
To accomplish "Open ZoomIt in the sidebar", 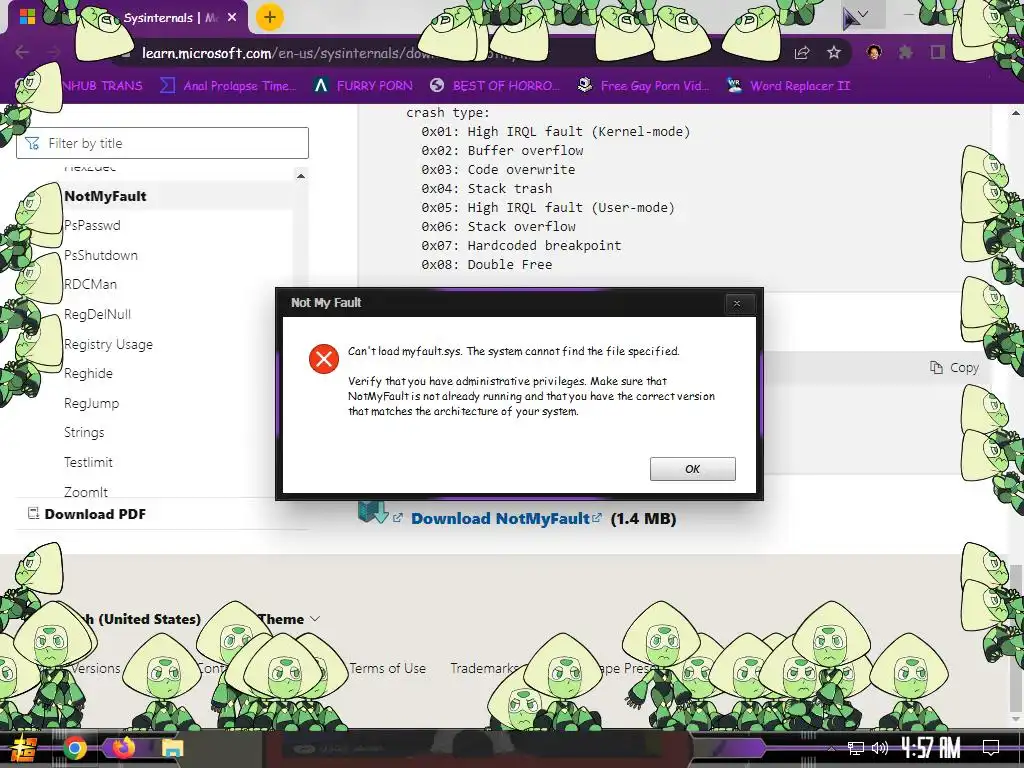I will point(86,492).
